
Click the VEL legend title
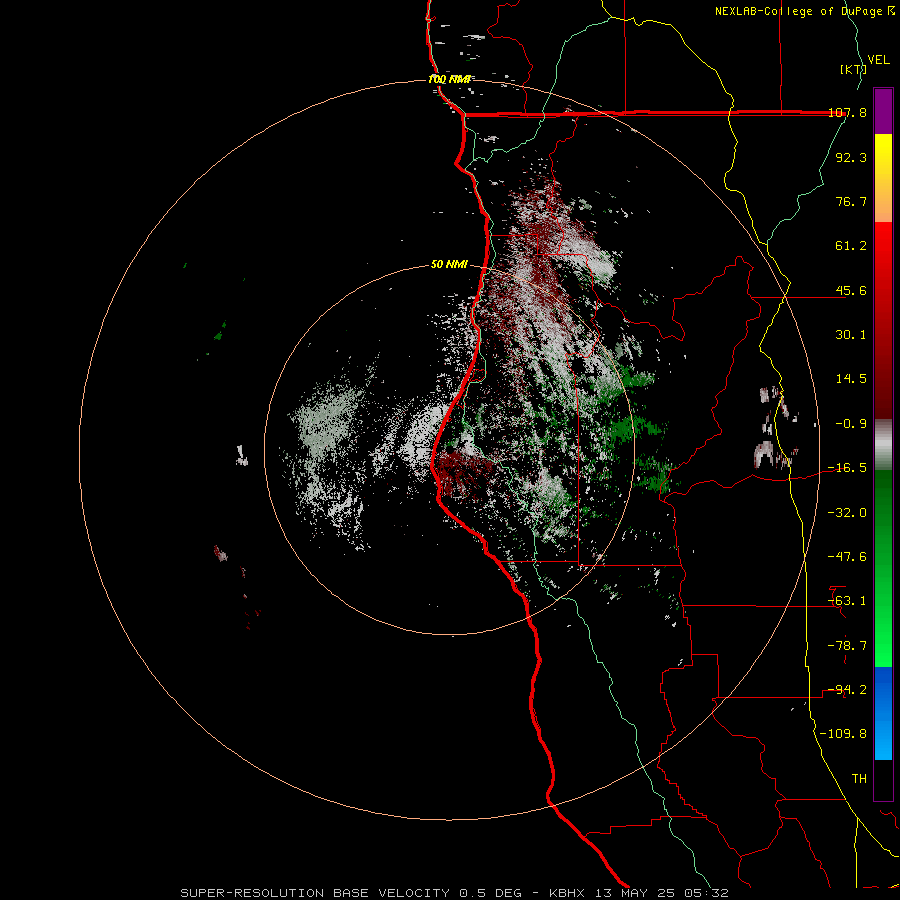(x=879, y=60)
